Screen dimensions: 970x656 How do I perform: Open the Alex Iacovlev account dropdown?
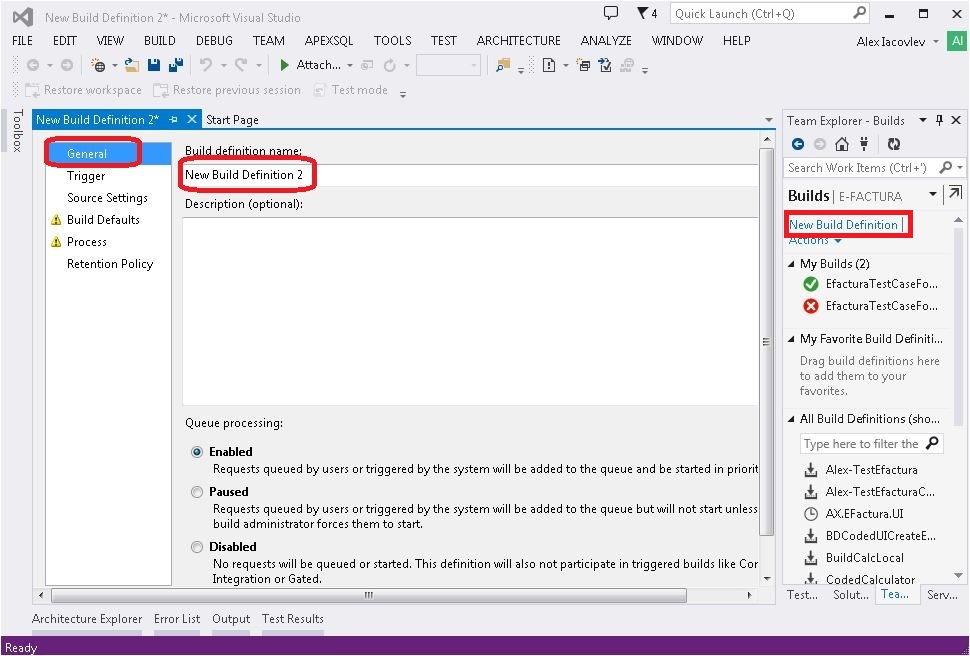[x=936, y=41]
